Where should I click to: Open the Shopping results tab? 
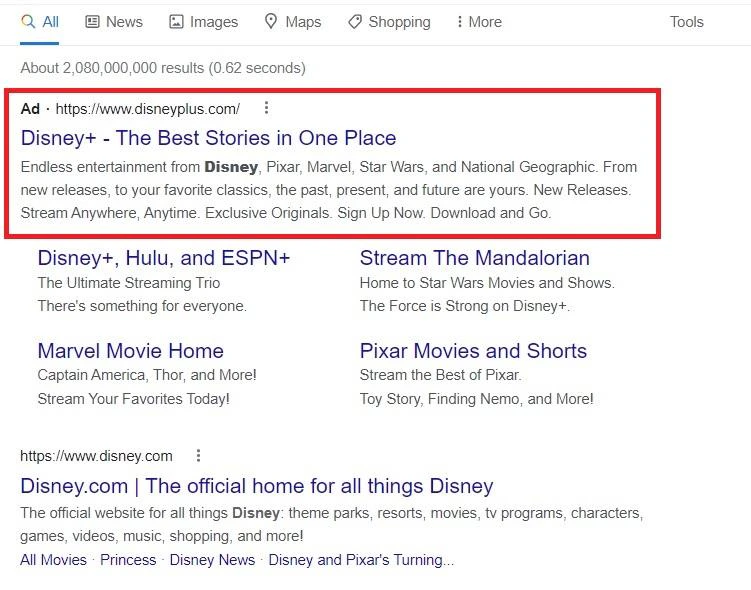pyautogui.click(x=389, y=22)
